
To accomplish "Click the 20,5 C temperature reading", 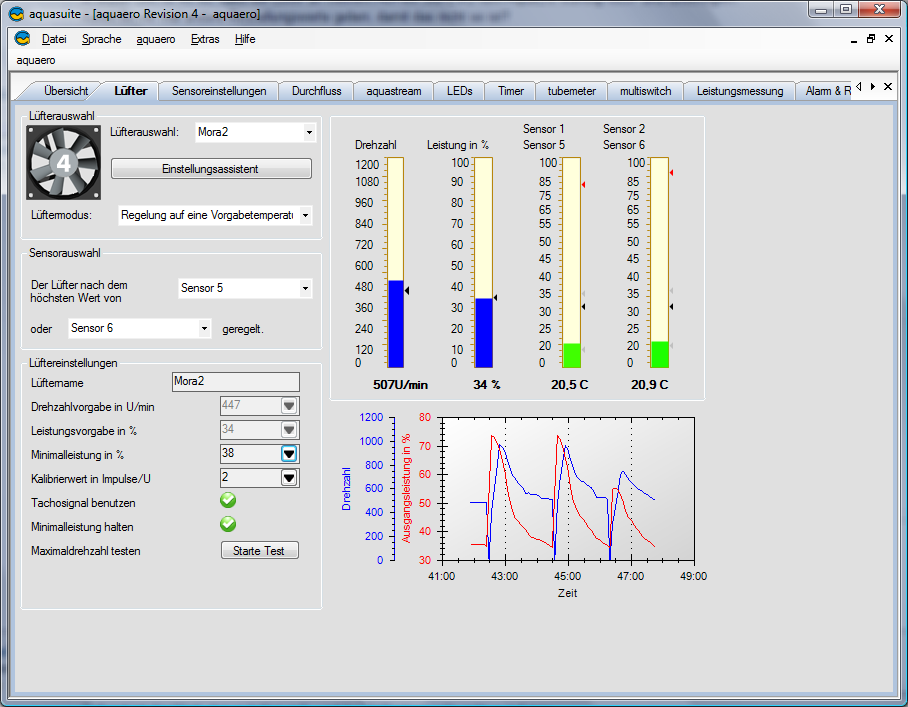I will 569,384.
